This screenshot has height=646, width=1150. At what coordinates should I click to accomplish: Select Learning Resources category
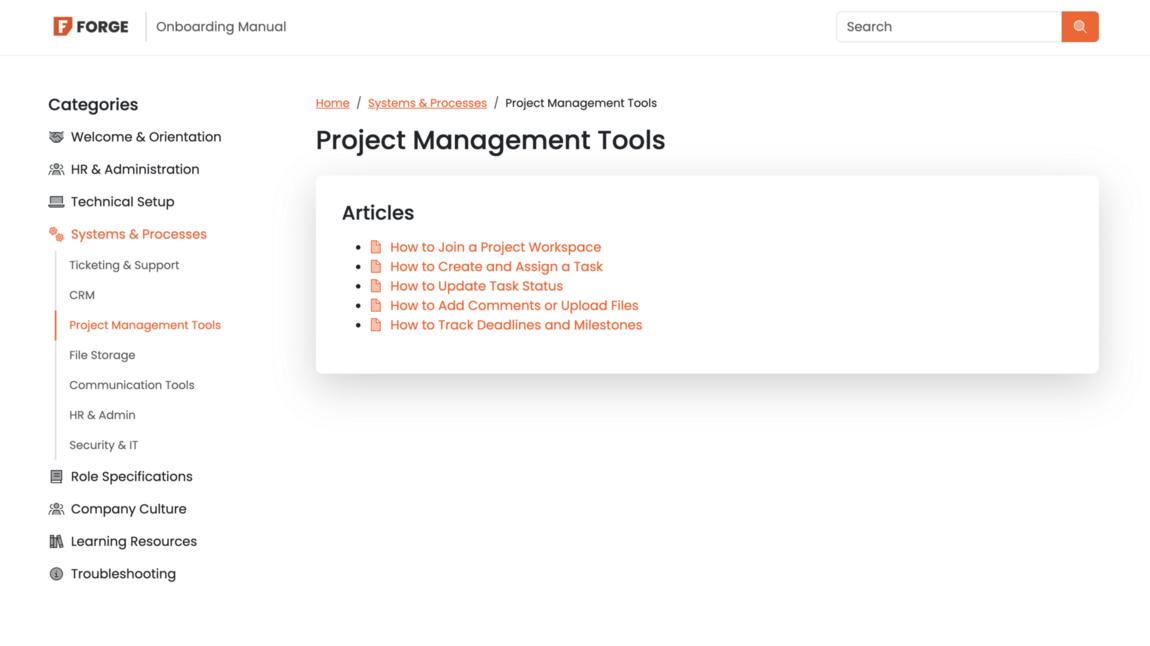[x=133, y=541]
